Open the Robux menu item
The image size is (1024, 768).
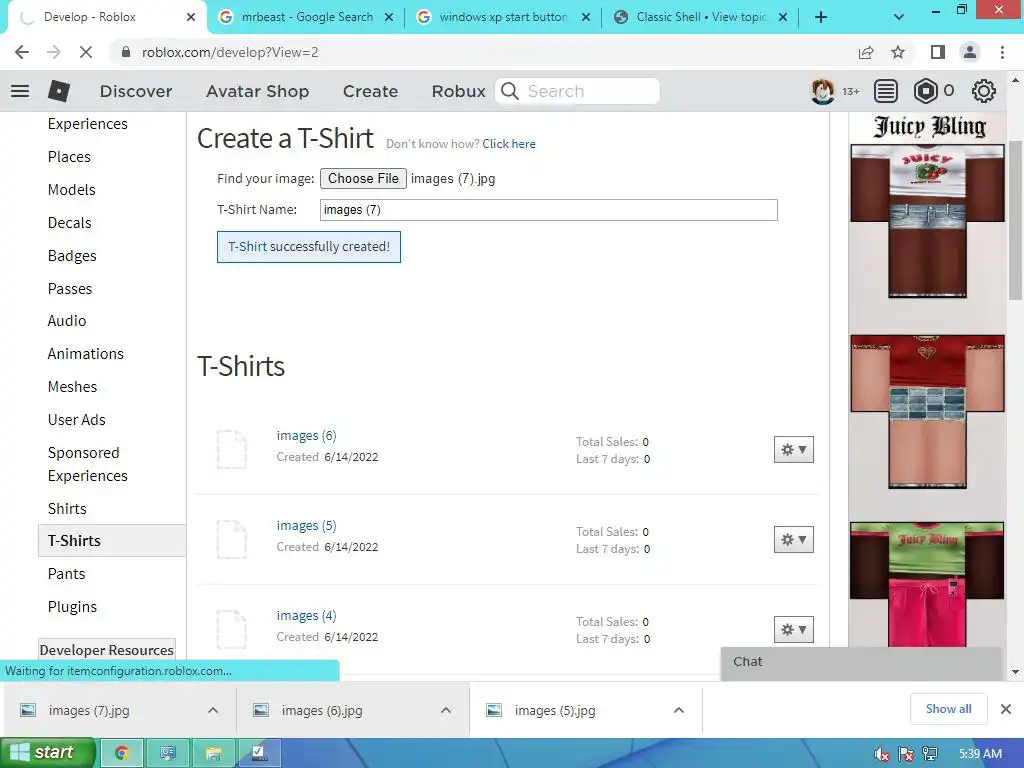(458, 91)
